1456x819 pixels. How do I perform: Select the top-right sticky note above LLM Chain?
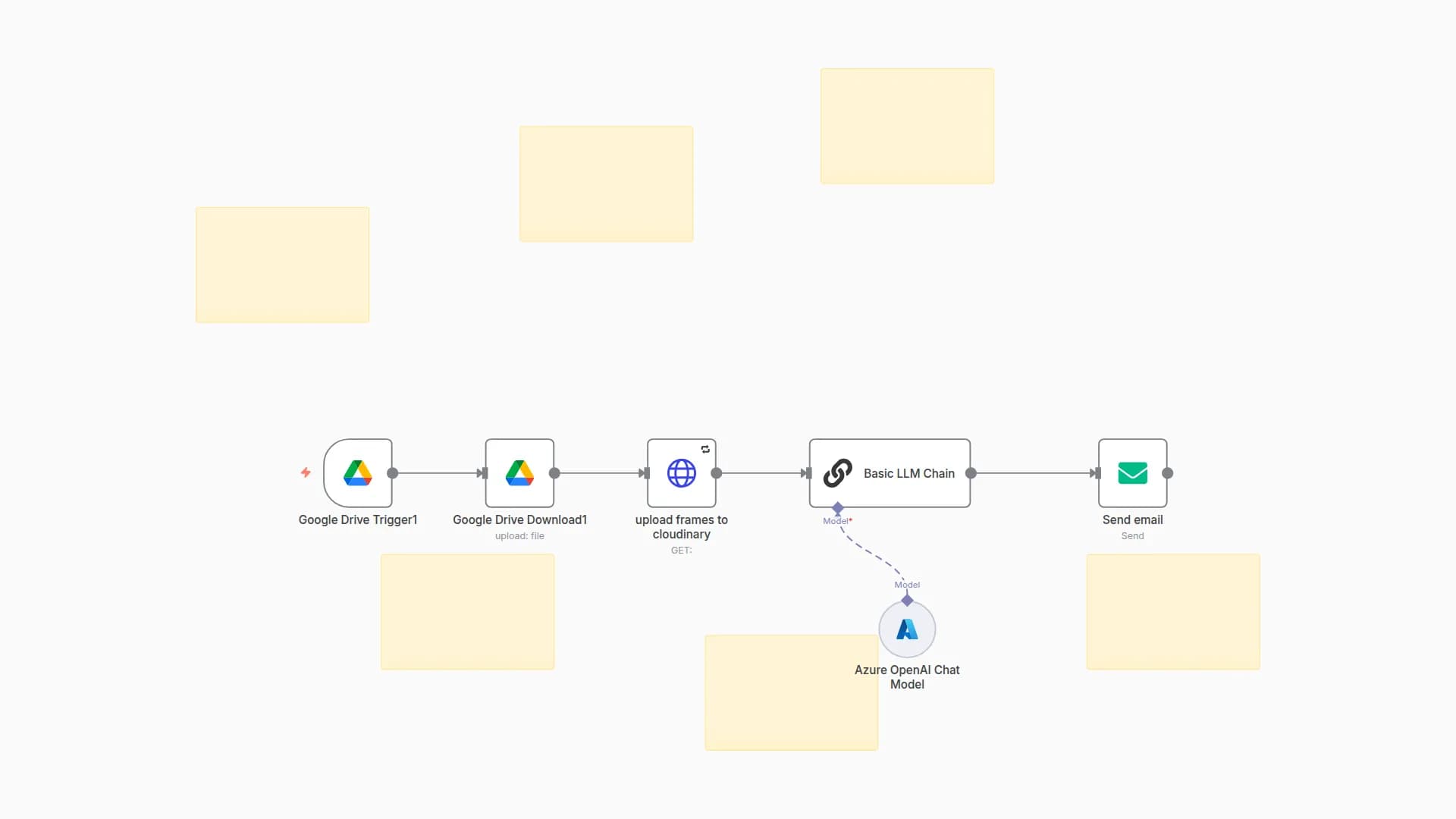[907, 126]
